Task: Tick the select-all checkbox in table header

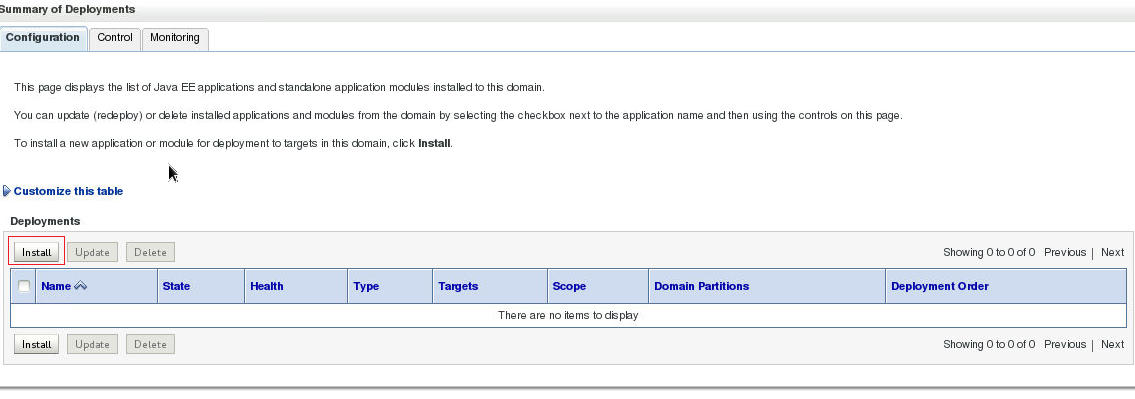Action: pos(24,286)
